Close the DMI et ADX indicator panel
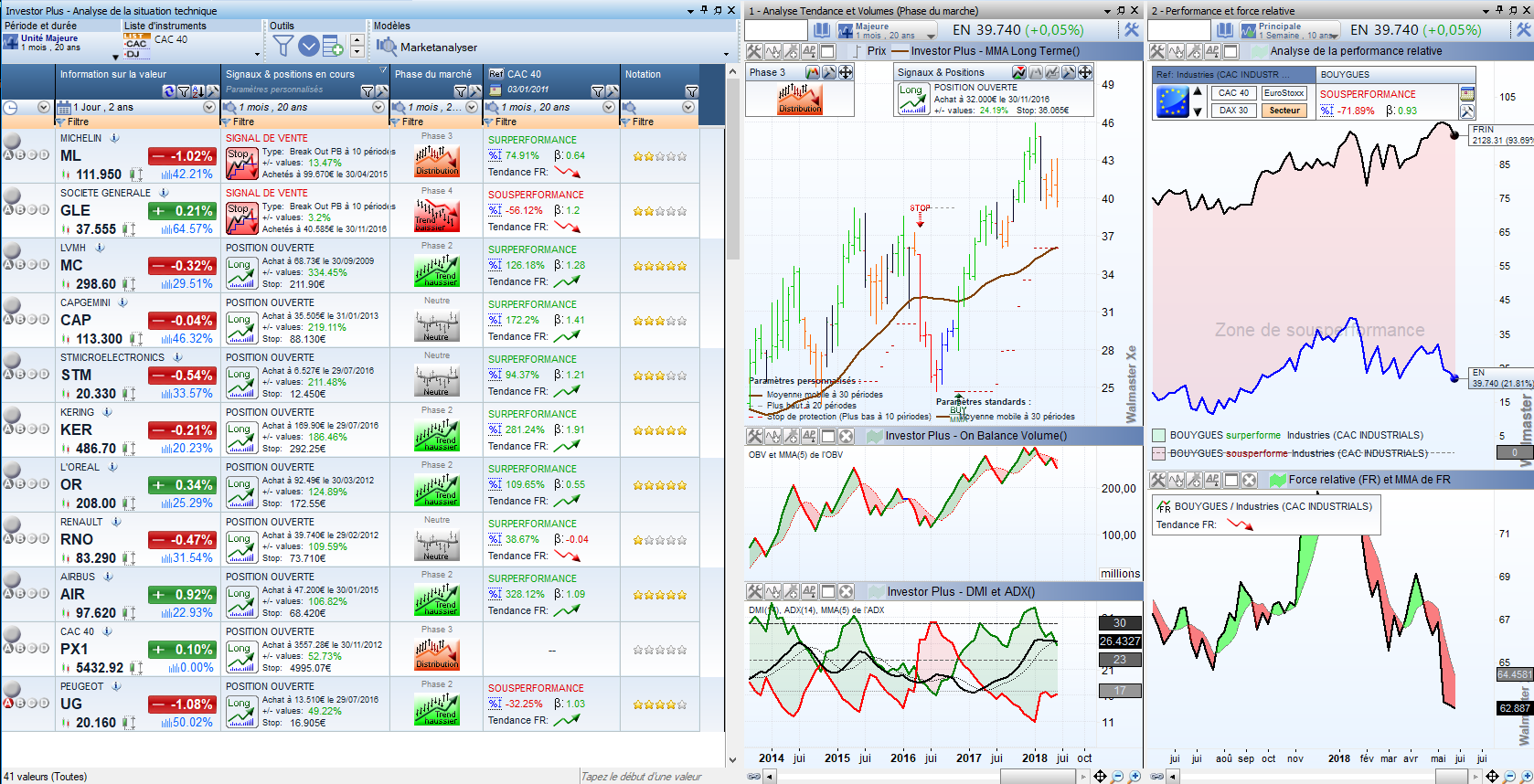This screenshot has width=1534, height=784. (847, 592)
